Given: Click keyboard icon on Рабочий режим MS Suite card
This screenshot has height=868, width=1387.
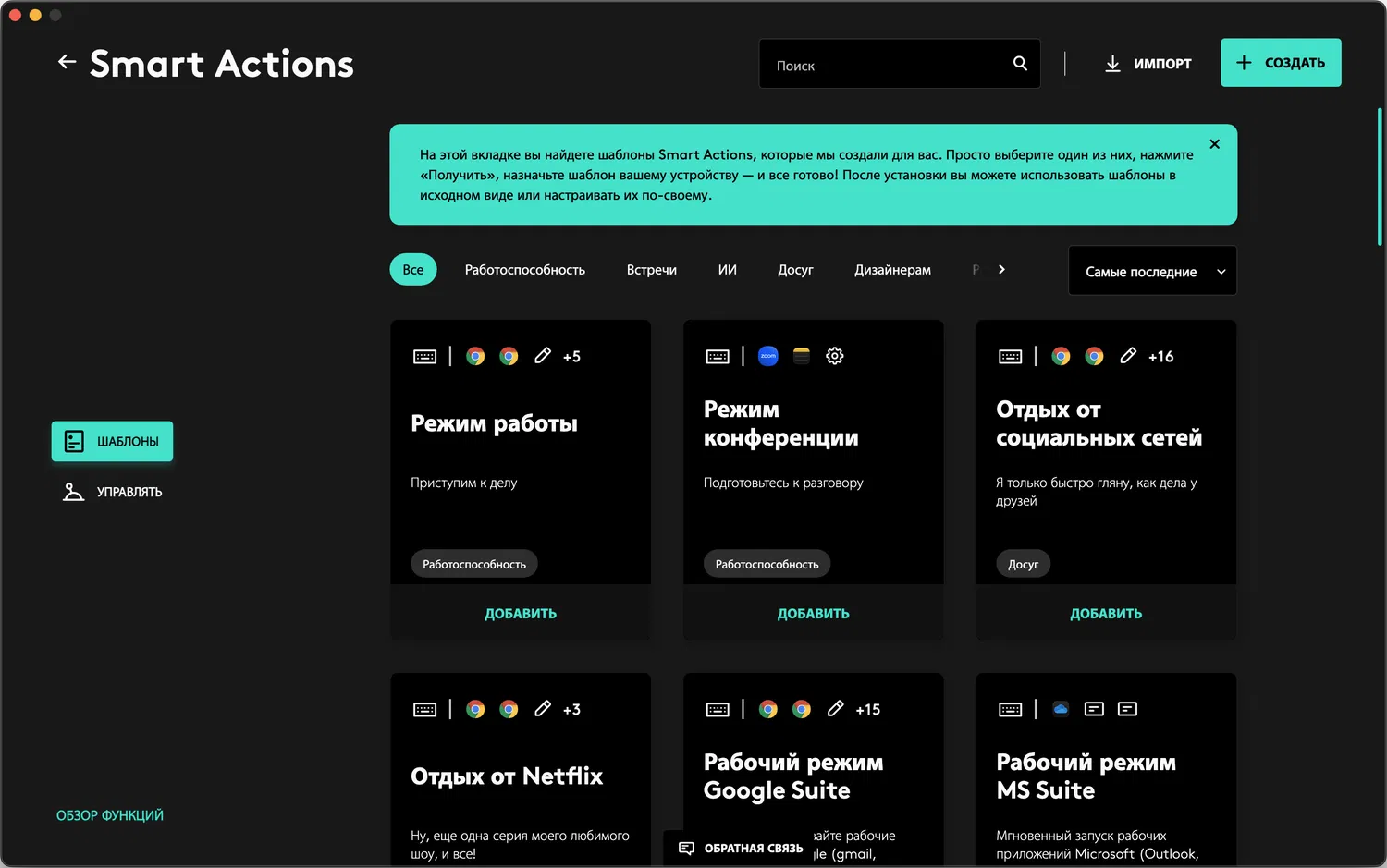Looking at the screenshot, I should 1011,710.
